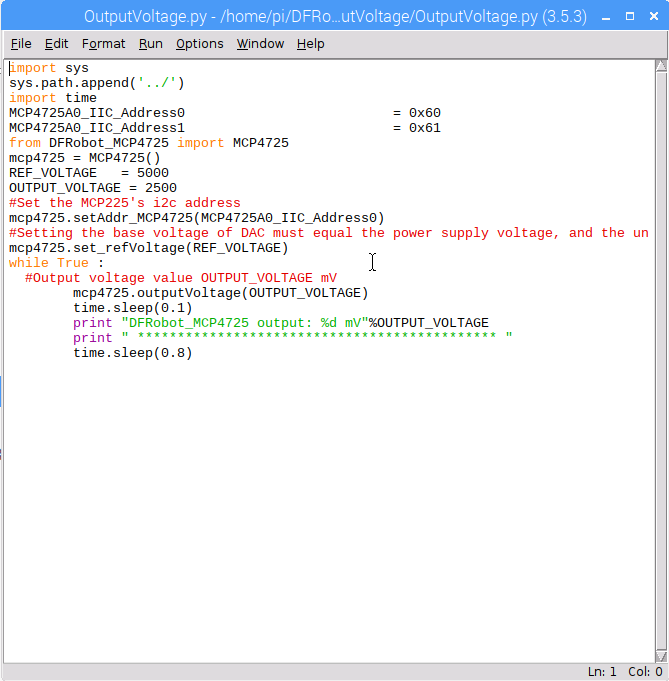The height and width of the screenshot is (681, 669).
Task: Open the Run menu
Action: tap(151, 44)
